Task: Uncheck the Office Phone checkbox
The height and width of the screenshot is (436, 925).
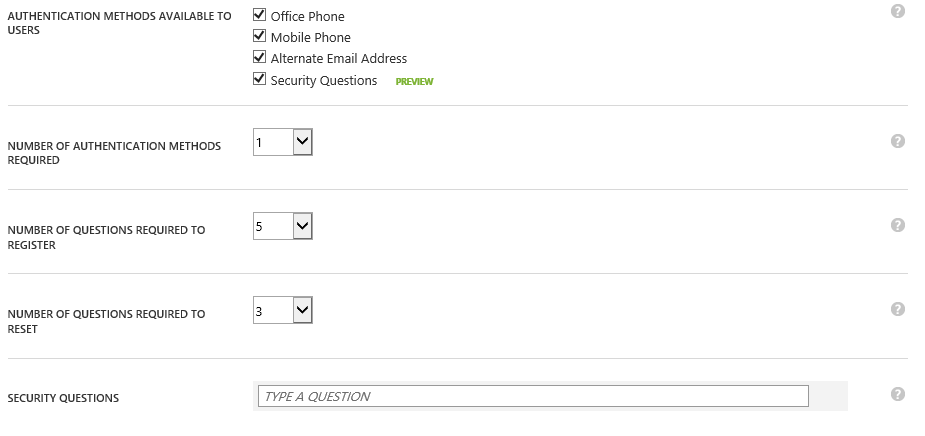Action: pos(260,15)
